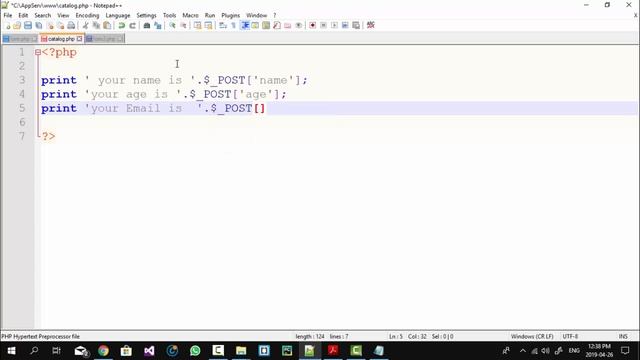This screenshot has height=360, width=640.
Task: Click the Close document toolbar icon
Action: [x=50, y=25]
